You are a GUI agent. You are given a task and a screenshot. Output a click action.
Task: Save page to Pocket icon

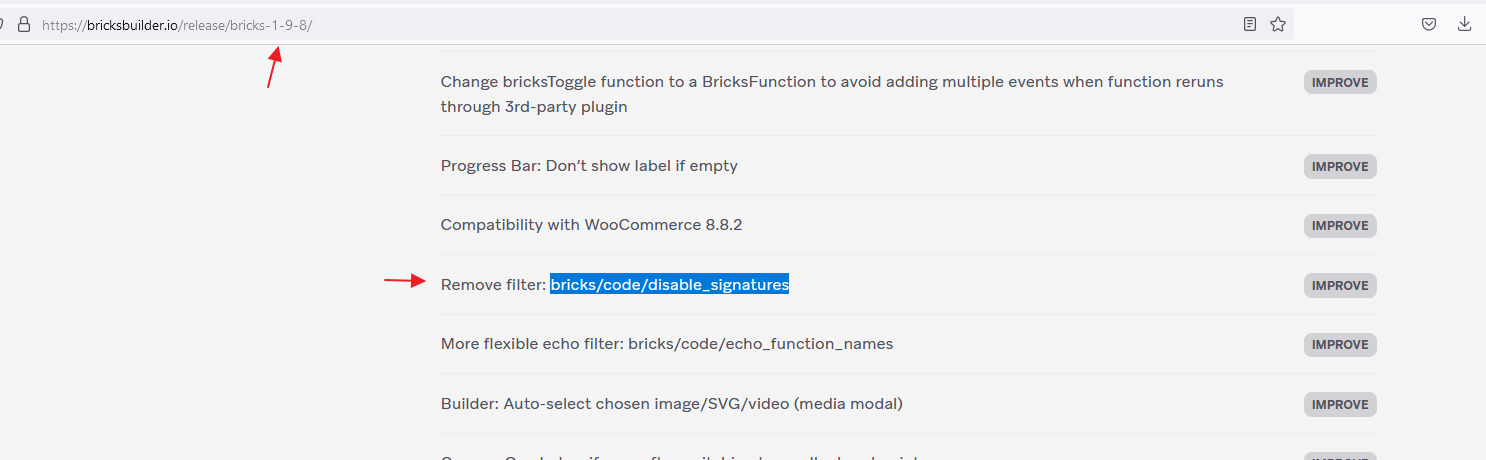click(1430, 25)
